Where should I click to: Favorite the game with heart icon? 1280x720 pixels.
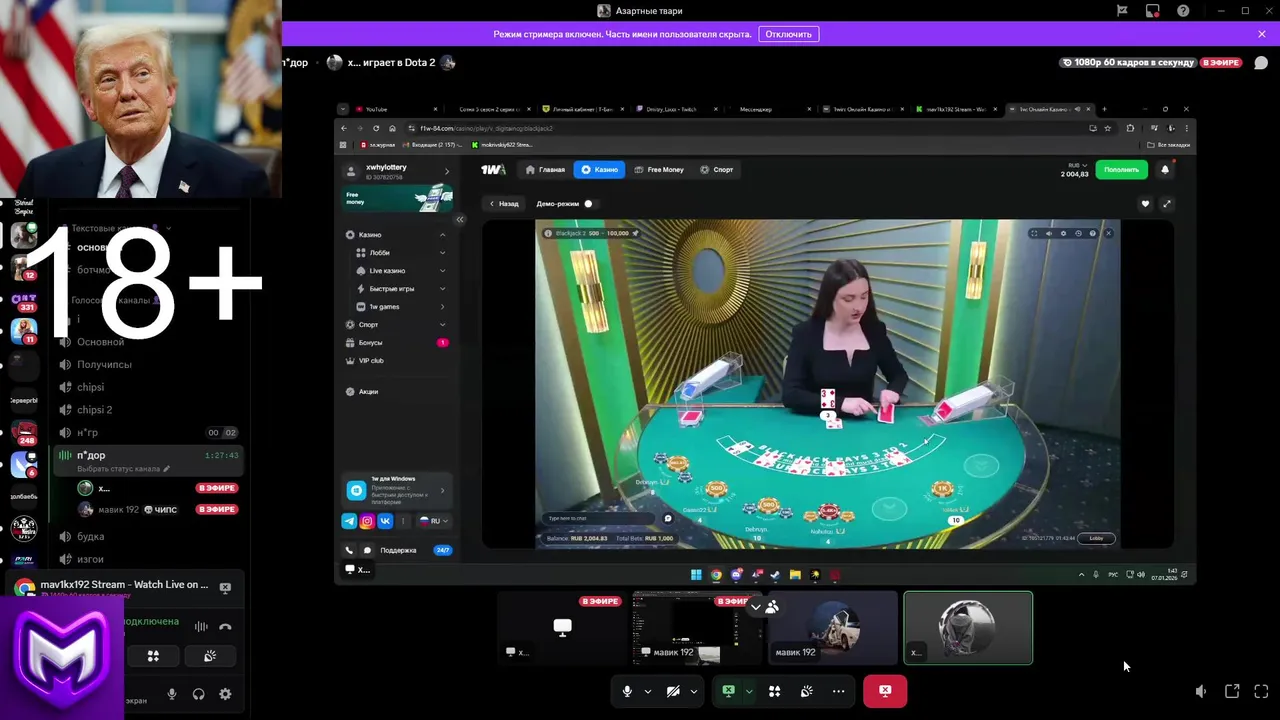[1145, 204]
